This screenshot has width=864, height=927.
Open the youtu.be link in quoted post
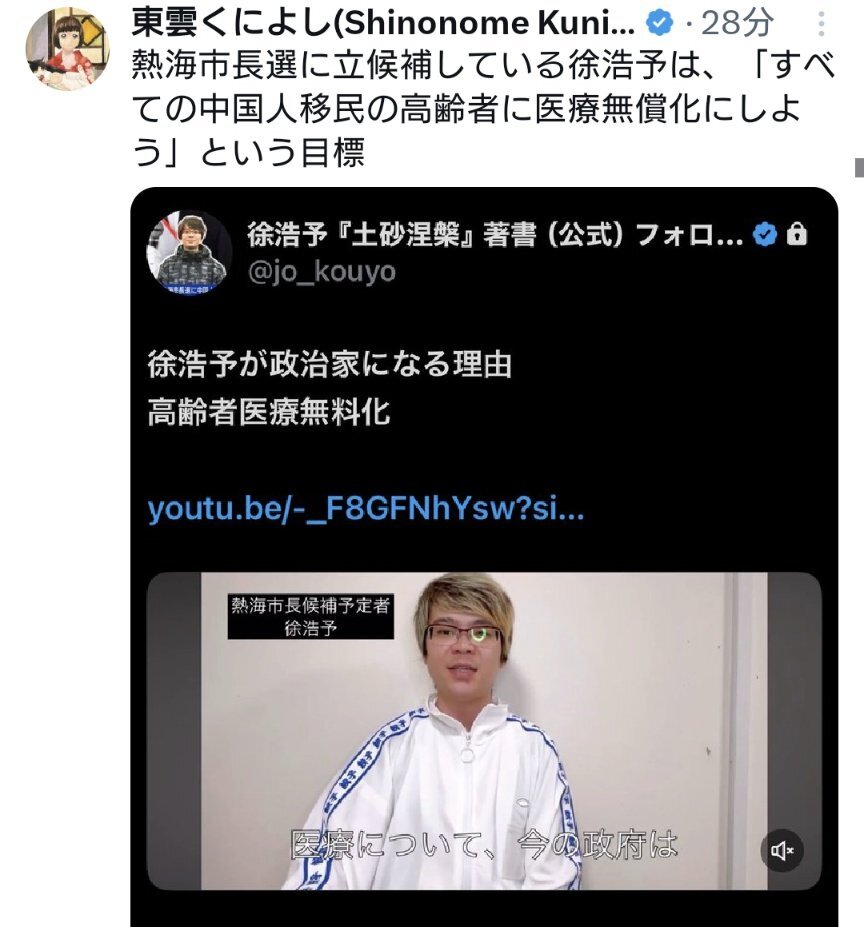pyautogui.click(x=365, y=509)
